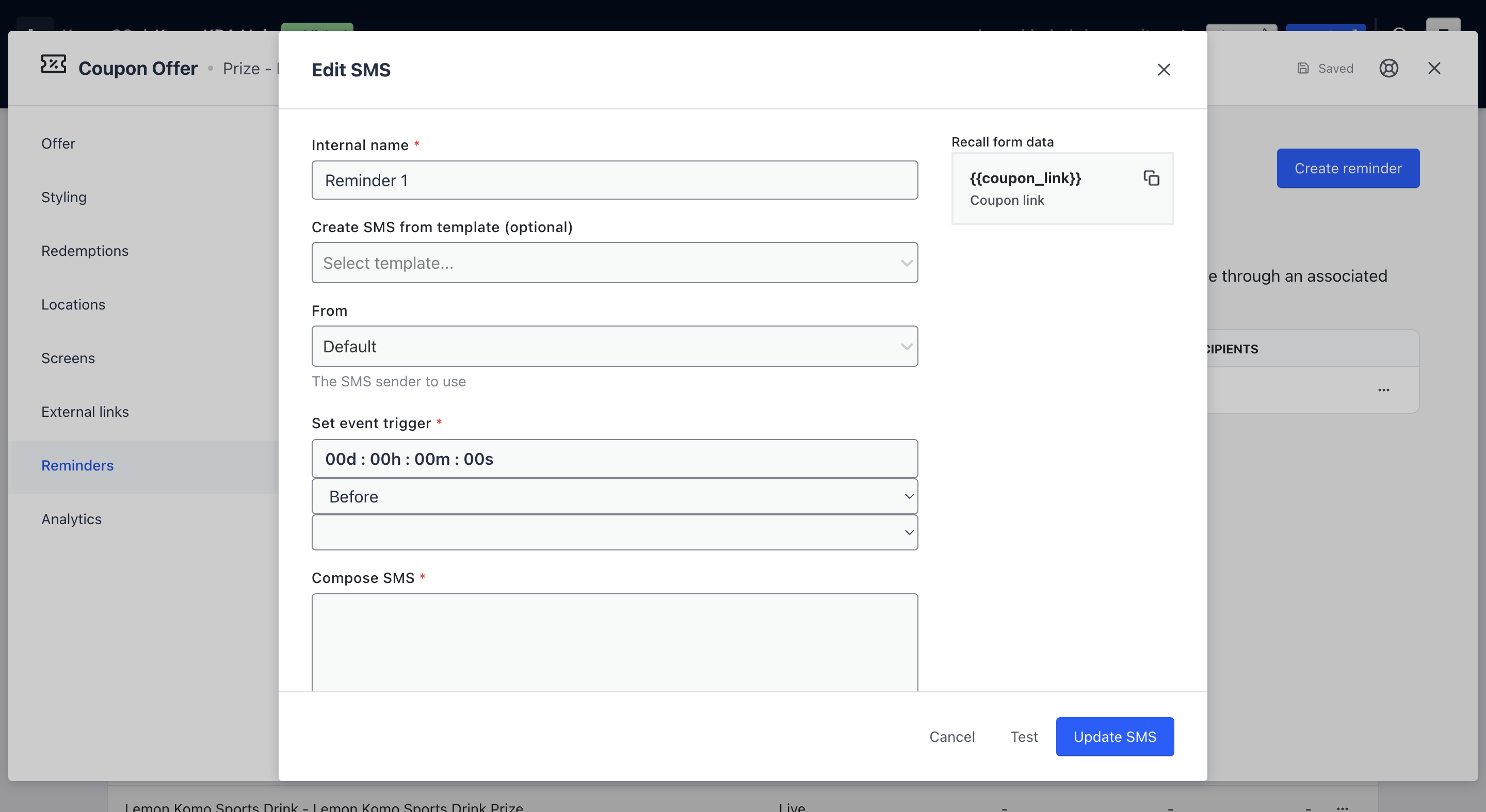
Task: Cancel editing the SMS
Action: pos(952,737)
